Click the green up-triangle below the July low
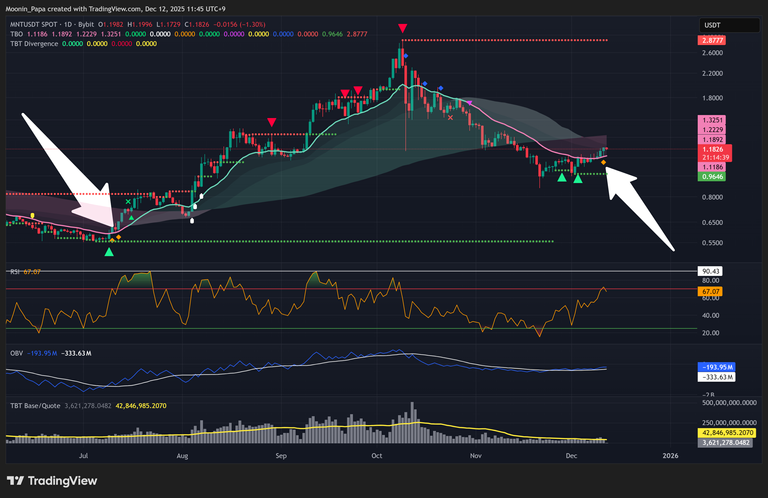Screen dimensions: 768x498 (x=109, y=251)
